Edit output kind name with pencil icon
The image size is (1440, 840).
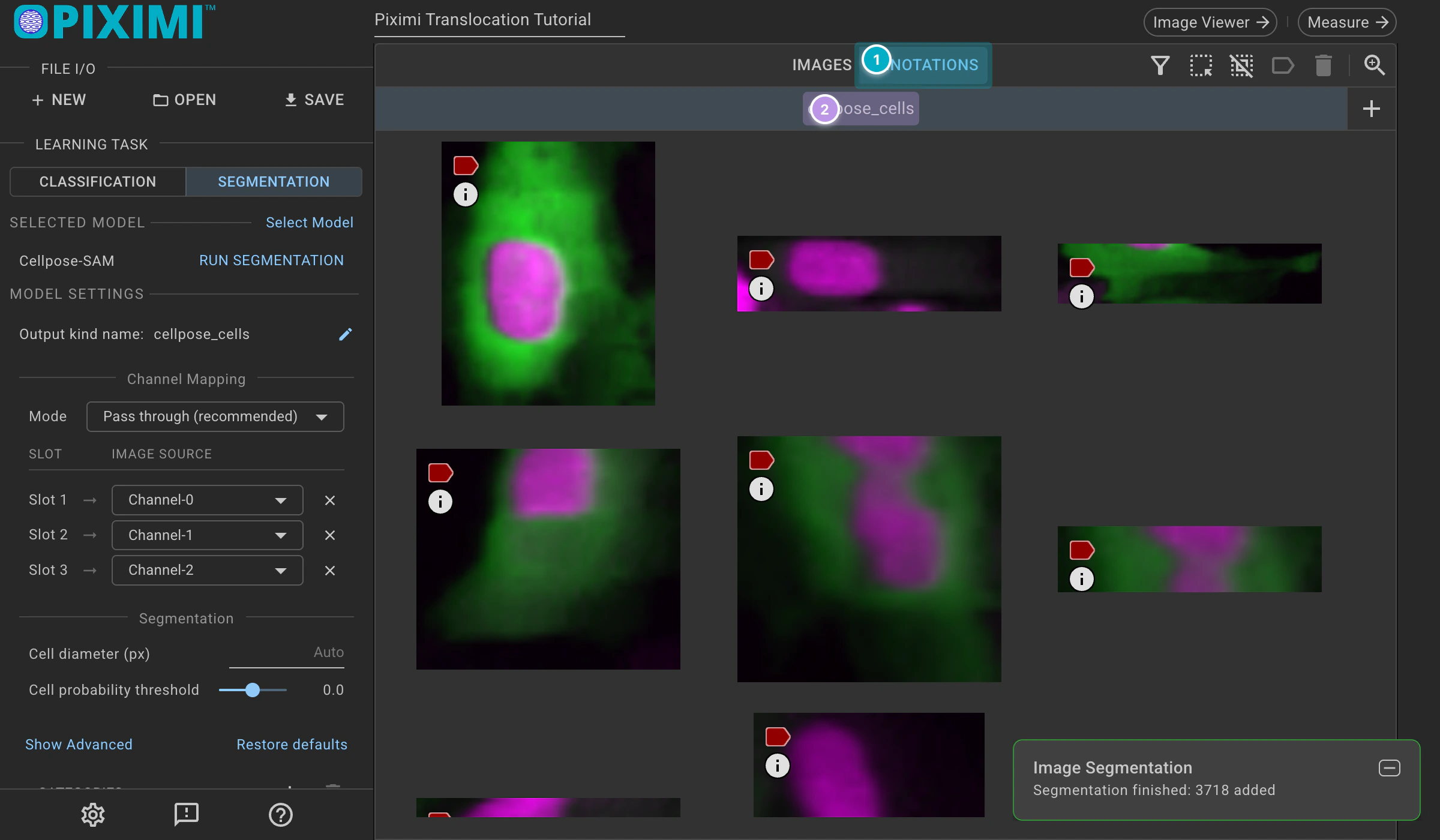[x=345, y=334]
